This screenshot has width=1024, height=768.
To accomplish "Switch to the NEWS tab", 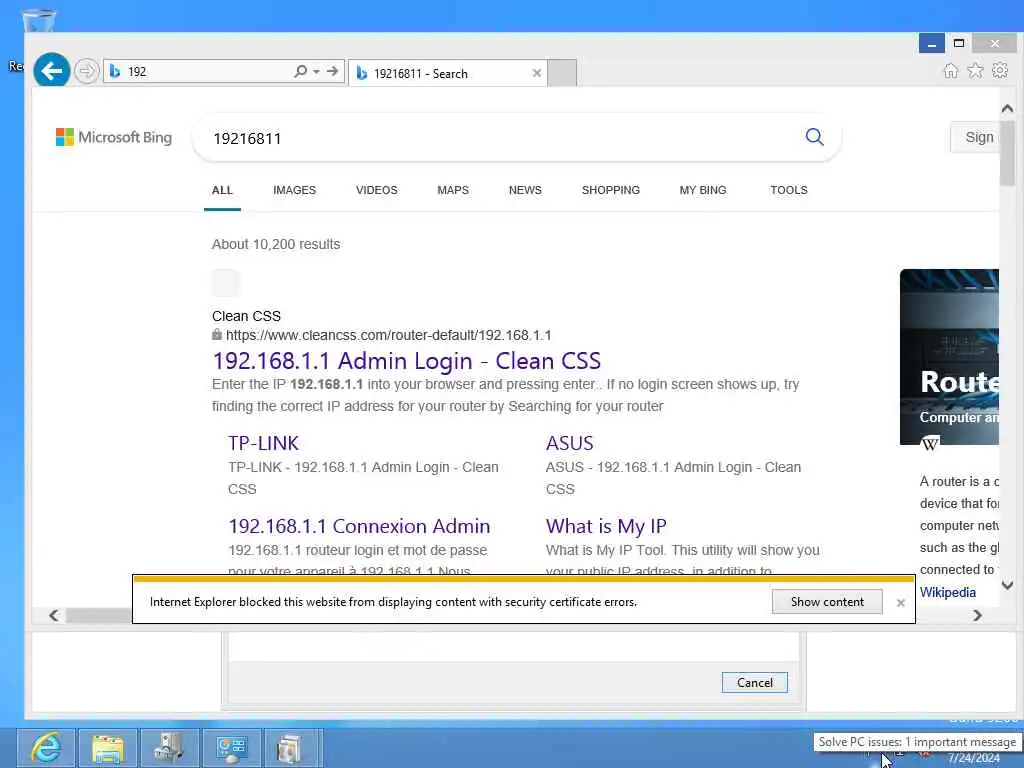I will coord(525,190).
